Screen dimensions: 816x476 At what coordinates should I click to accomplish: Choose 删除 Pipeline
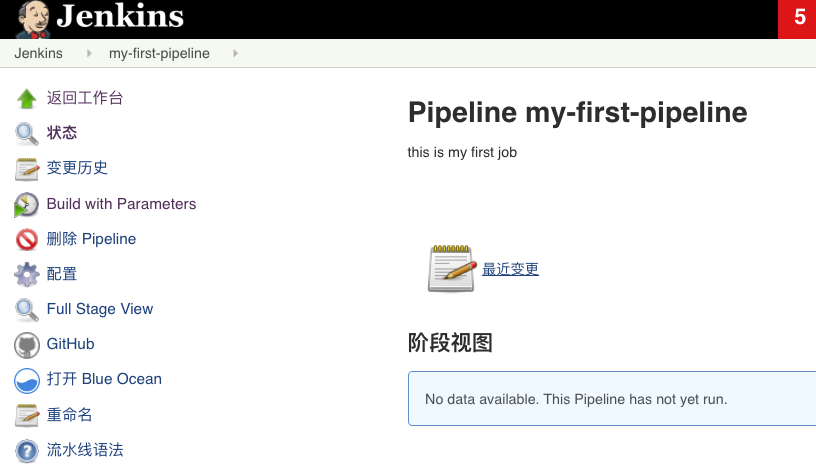91,239
